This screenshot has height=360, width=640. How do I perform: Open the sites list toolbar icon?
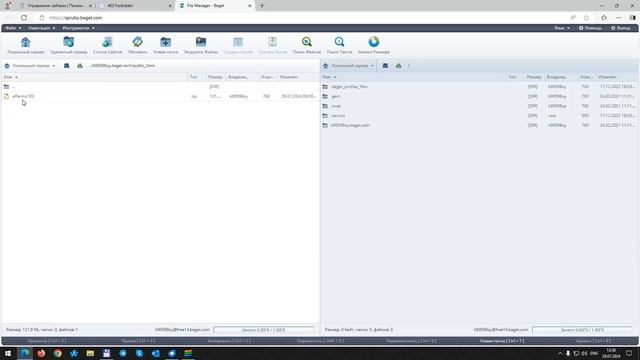[x=107, y=42]
